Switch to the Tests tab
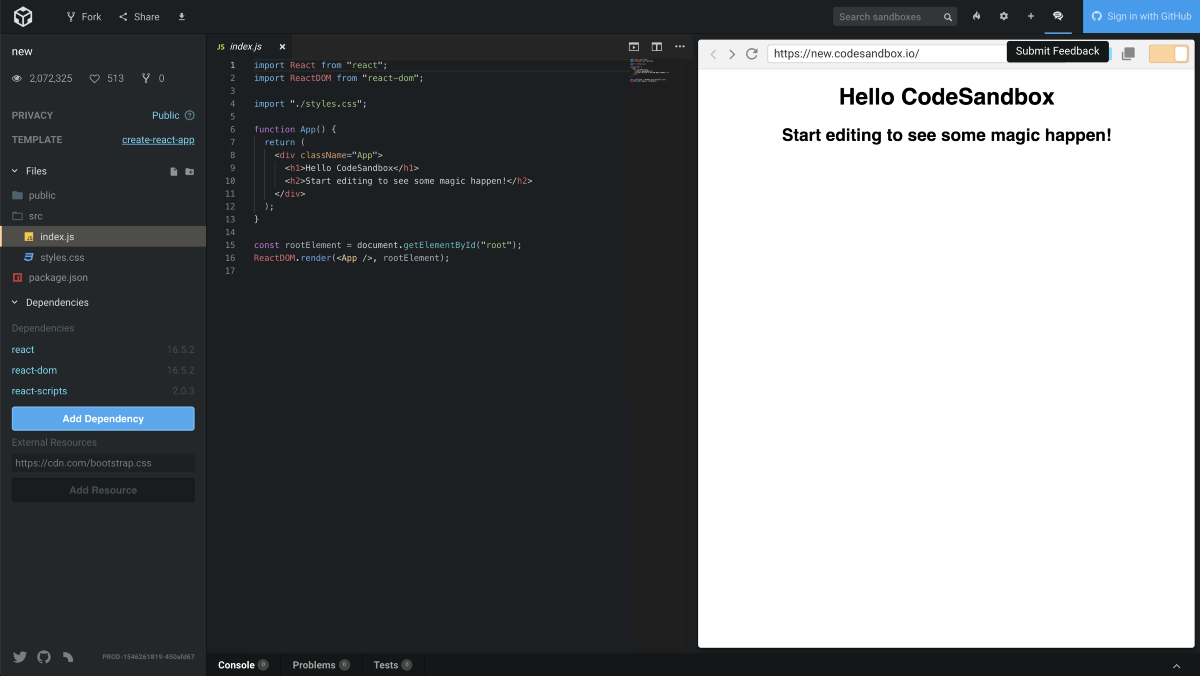This screenshot has height=676, width=1200. 386,665
